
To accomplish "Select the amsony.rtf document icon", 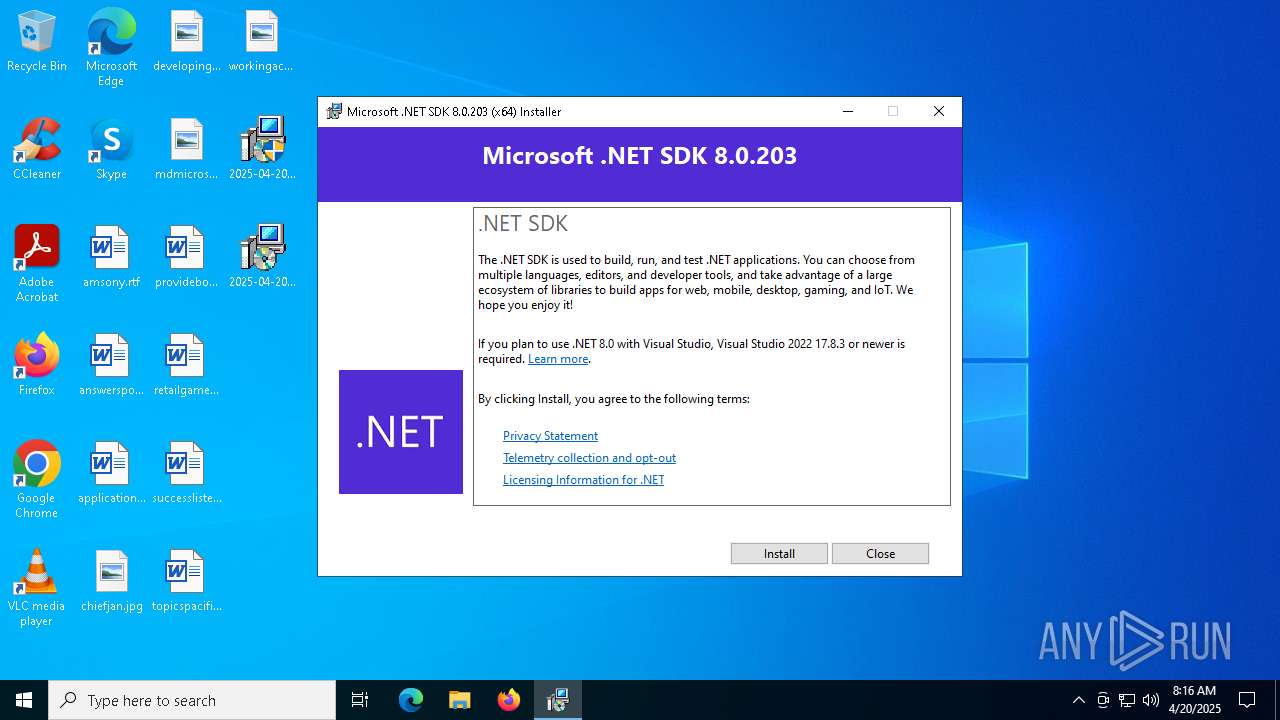I will [111, 257].
